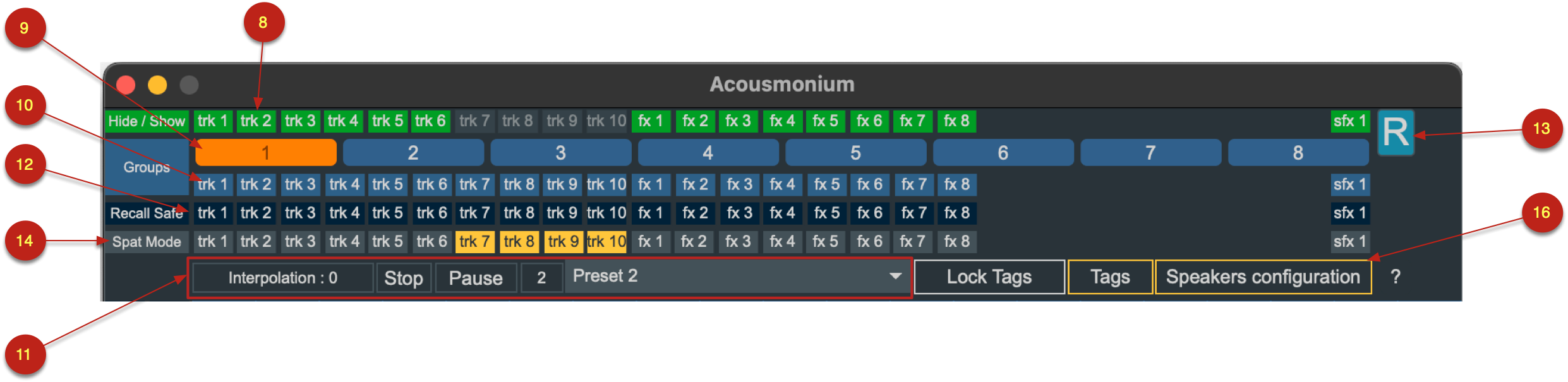Toggle trk 1 in Spat Mode row
1568x382 pixels.
tap(212, 242)
